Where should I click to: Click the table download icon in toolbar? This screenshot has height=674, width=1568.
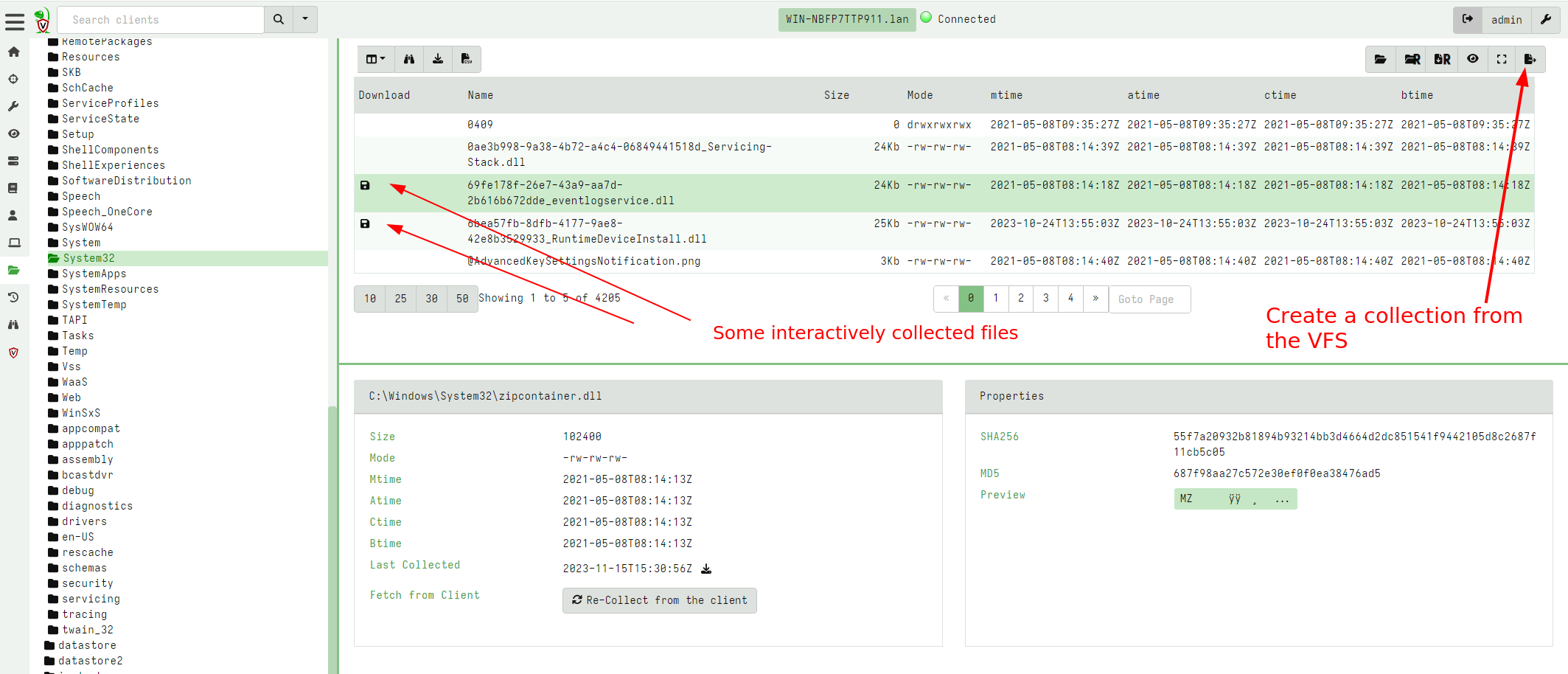tap(438, 59)
